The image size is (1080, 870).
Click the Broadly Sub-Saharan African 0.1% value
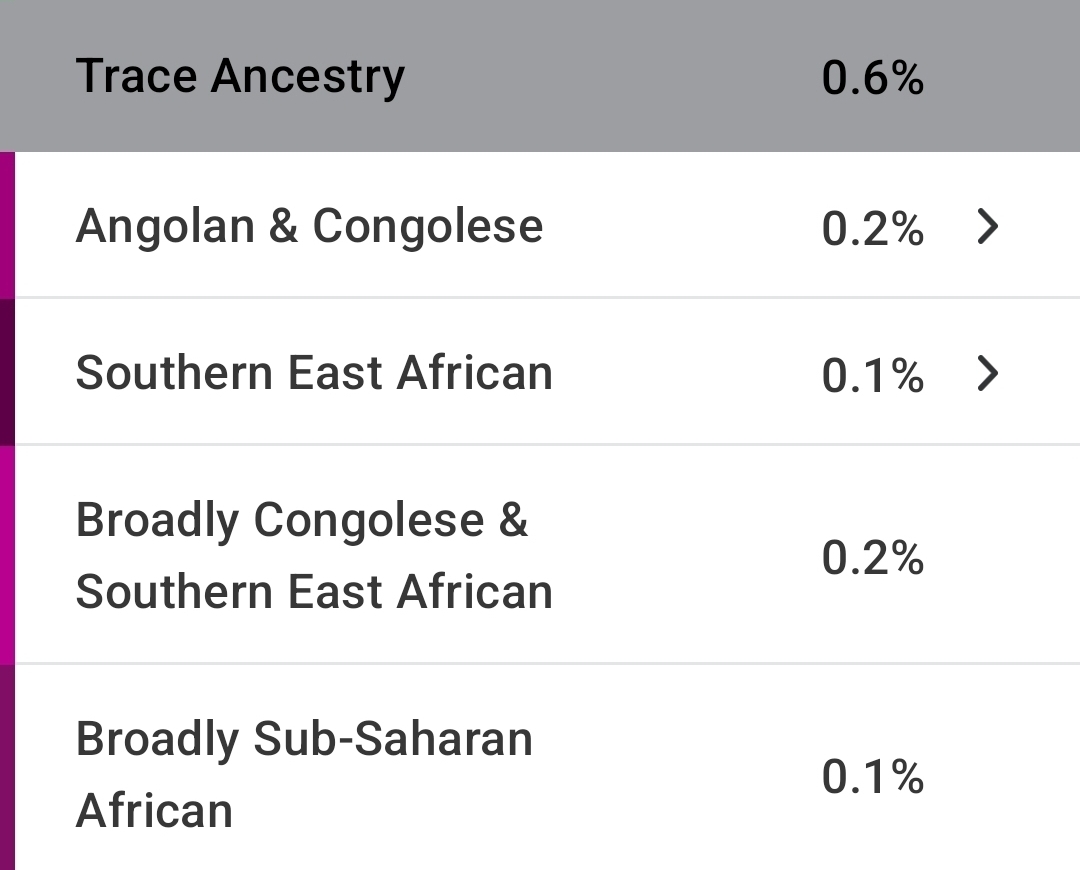[873, 776]
